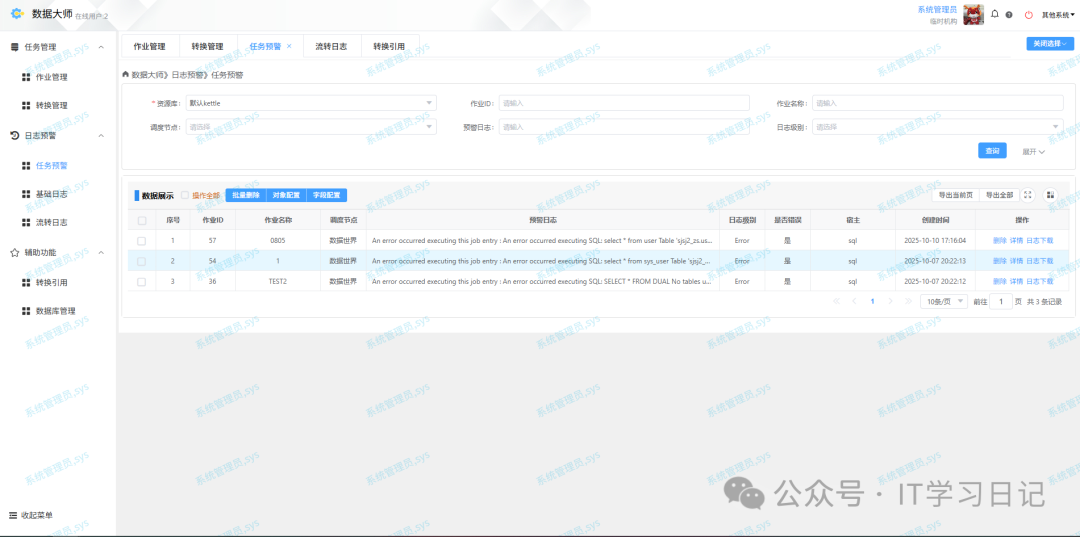Screen dimensions: 1080x537
Task: Click the 预警日志 column header
Action: pos(543,220)
